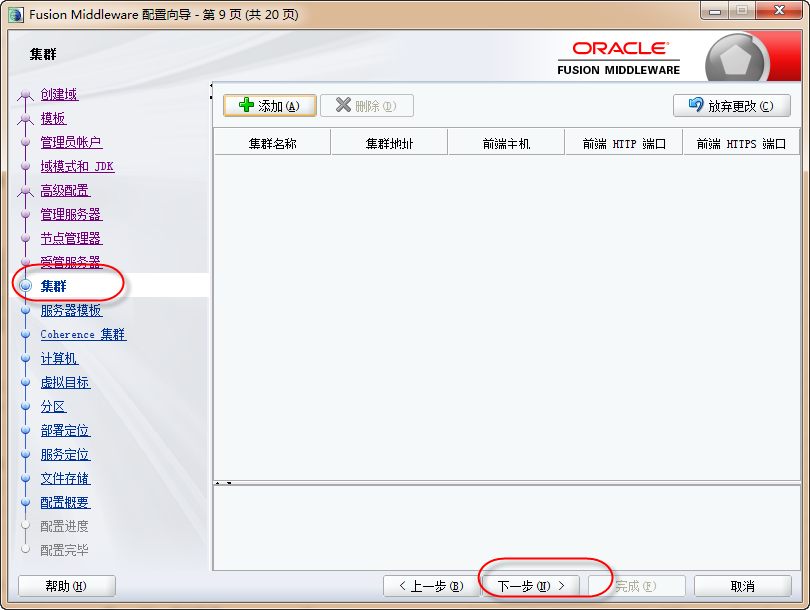Click the 集群名称 column header

pos(272,144)
